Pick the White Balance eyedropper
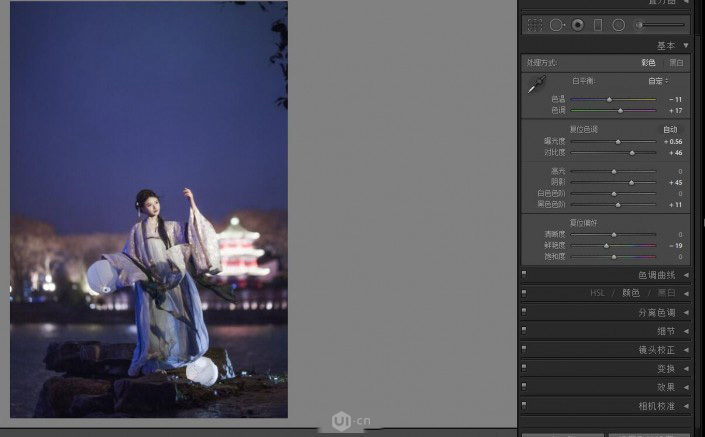Viewport: 705px width, 437px height. pos(537,86)
